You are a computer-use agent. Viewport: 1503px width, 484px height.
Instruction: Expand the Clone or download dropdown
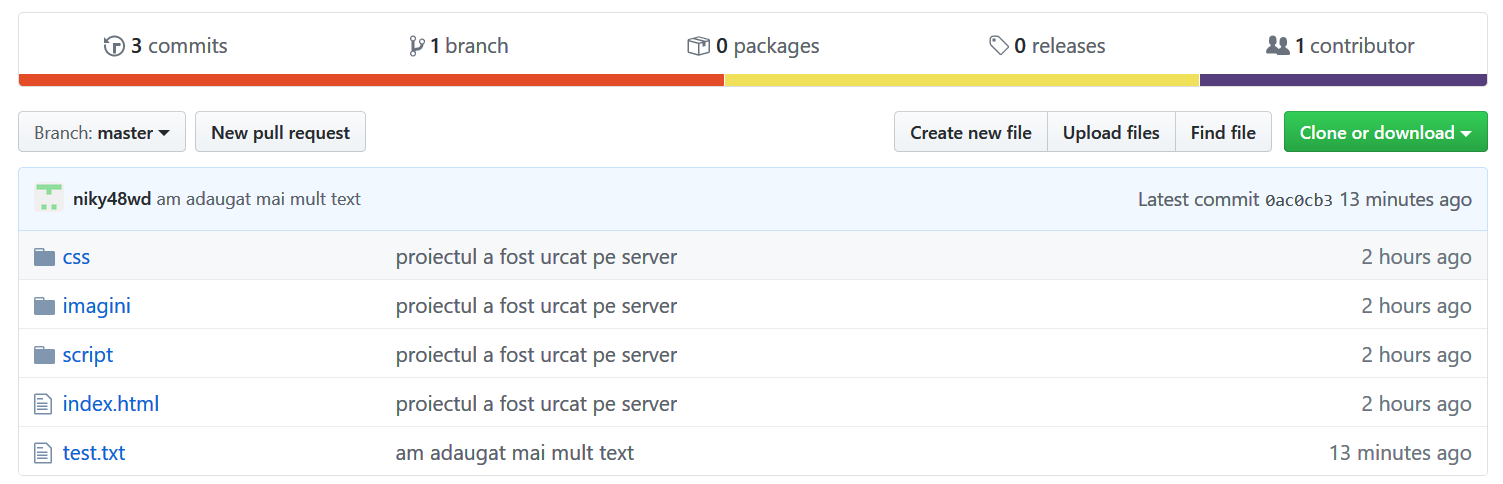click(x=1385, y=132)
